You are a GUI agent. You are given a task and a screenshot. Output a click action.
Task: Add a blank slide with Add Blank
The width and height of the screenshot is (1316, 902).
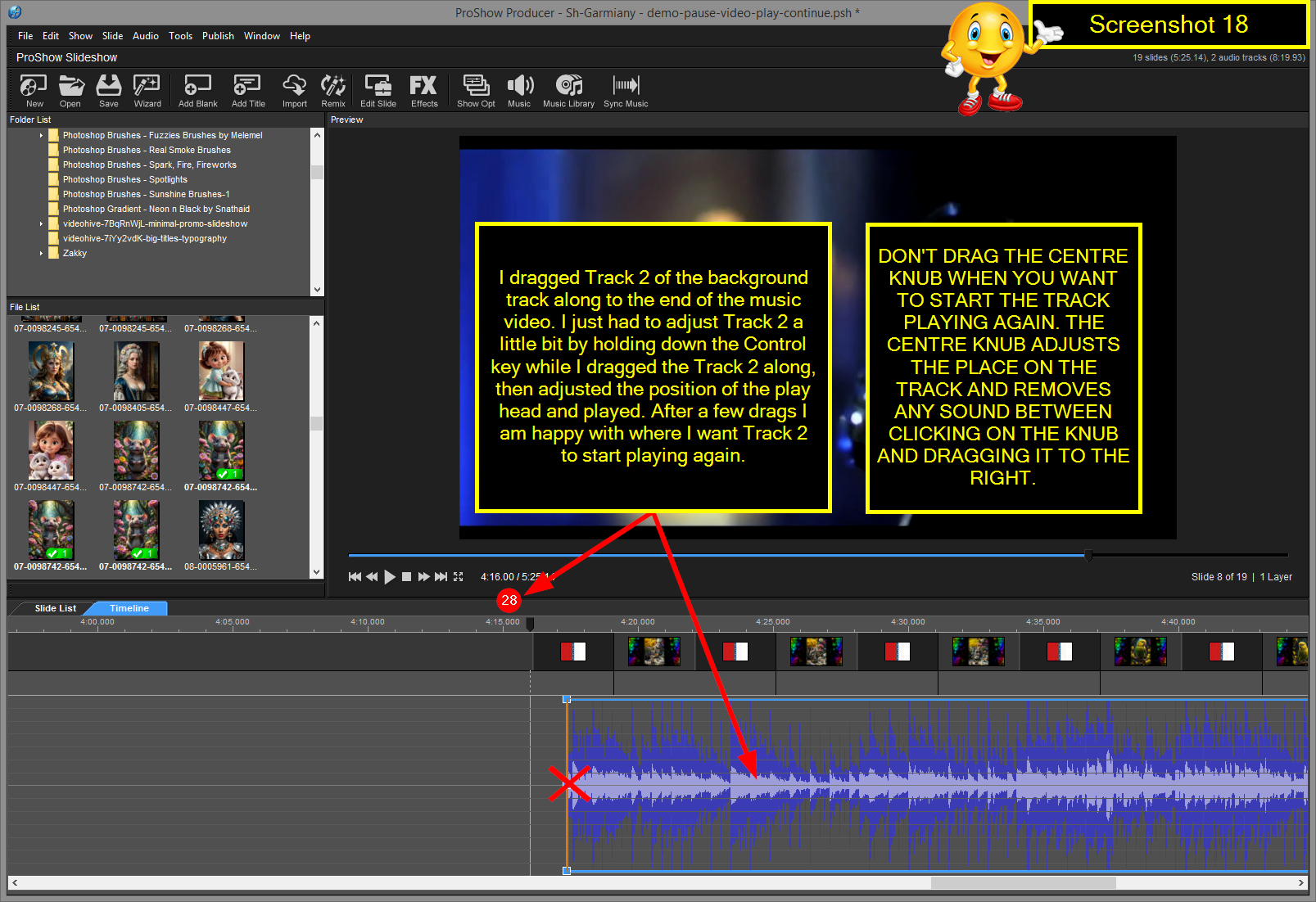coord(198,91)
